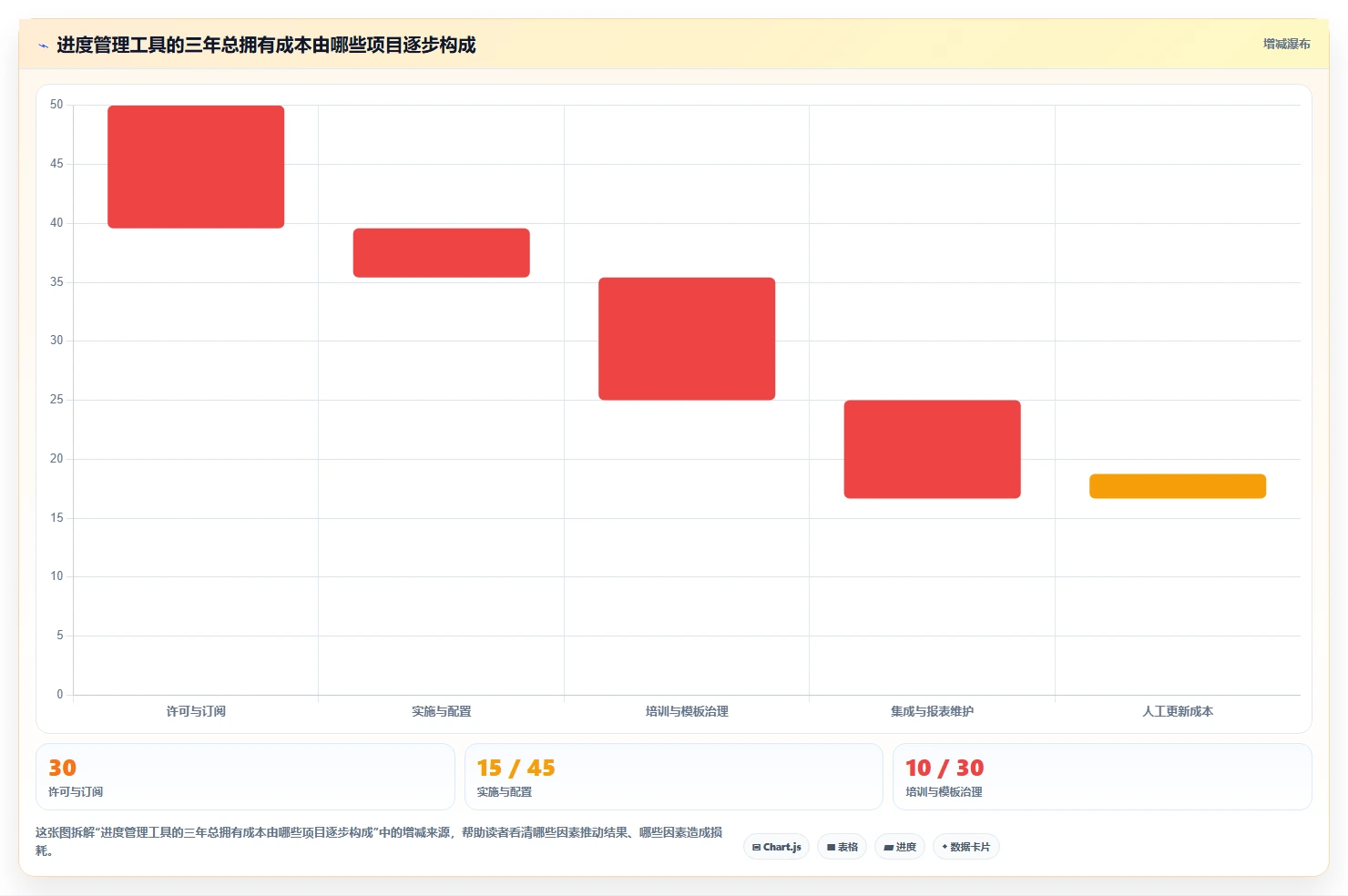Click the 实施与配置 x-axis label
The width and height of the screenshot is (1348, 896).
pyautogui.click(x=442, y=711)
